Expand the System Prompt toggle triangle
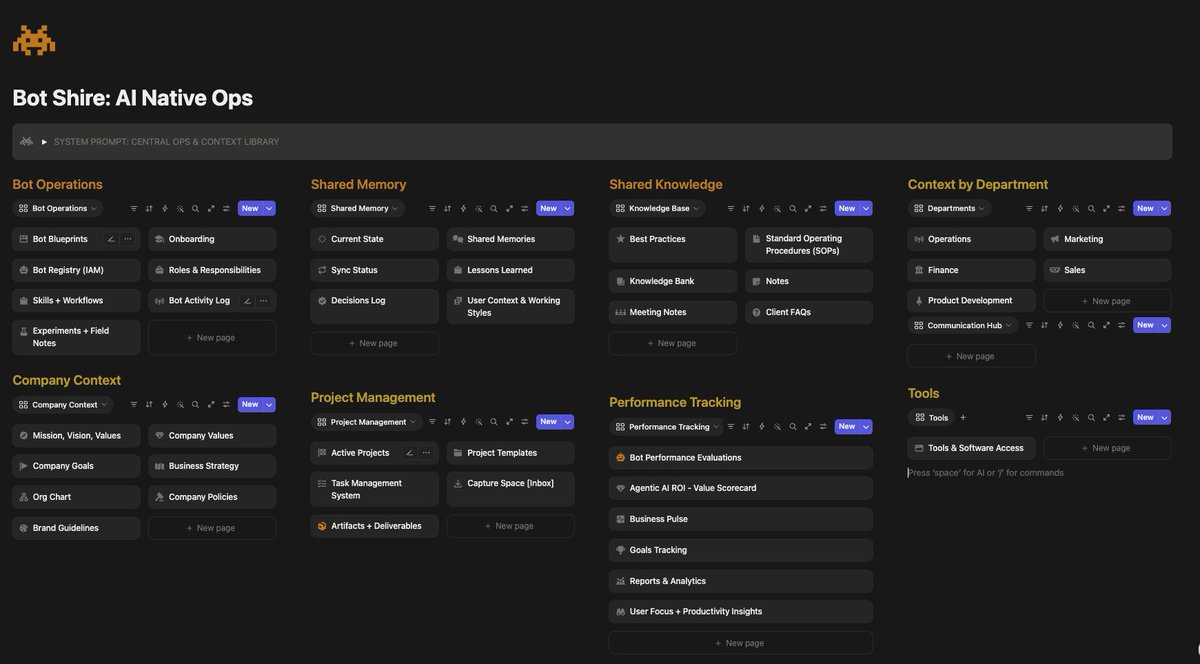The height and width of the screenshot is (664, 1200). click(44, 142)
